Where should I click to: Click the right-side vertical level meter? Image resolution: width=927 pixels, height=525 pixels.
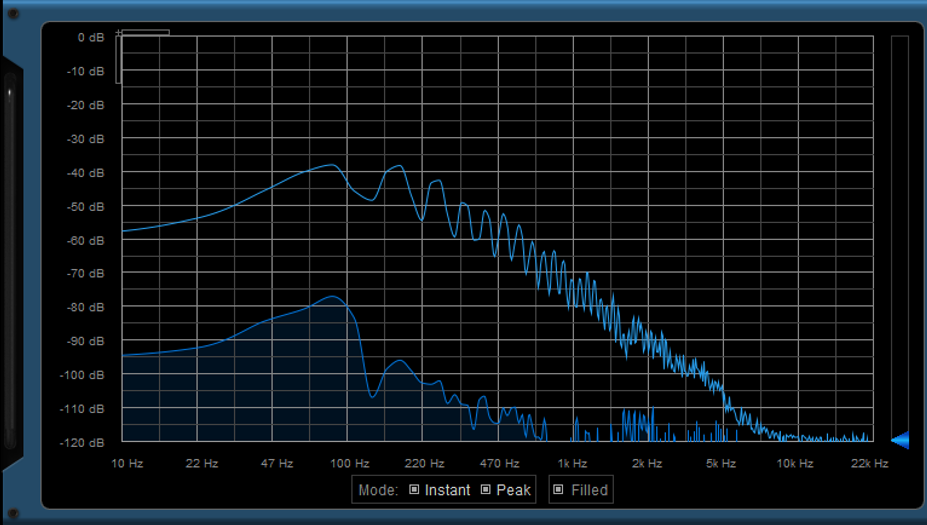click(x=900, y=238)
